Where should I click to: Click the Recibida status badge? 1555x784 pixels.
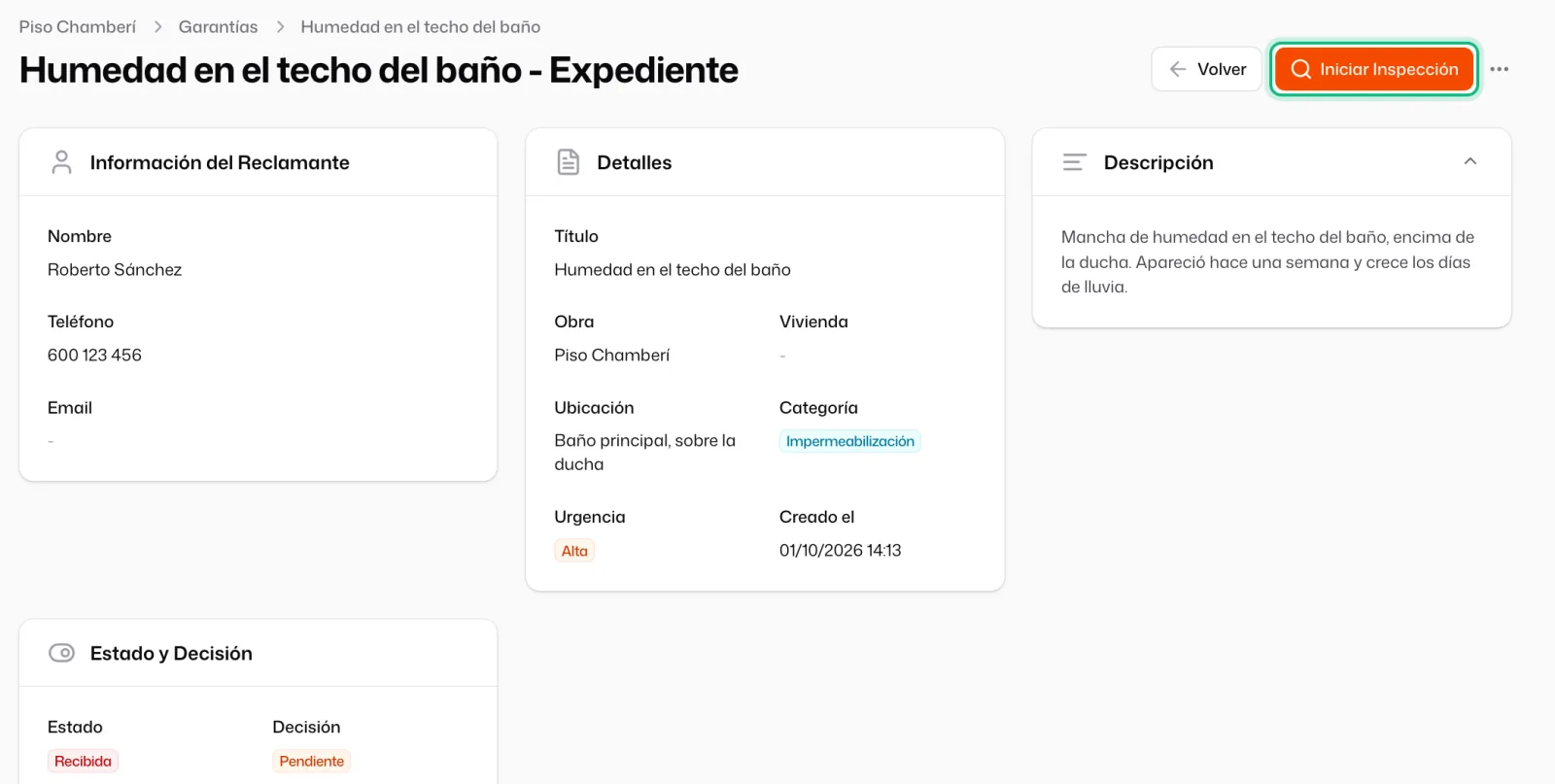point(83,761)
